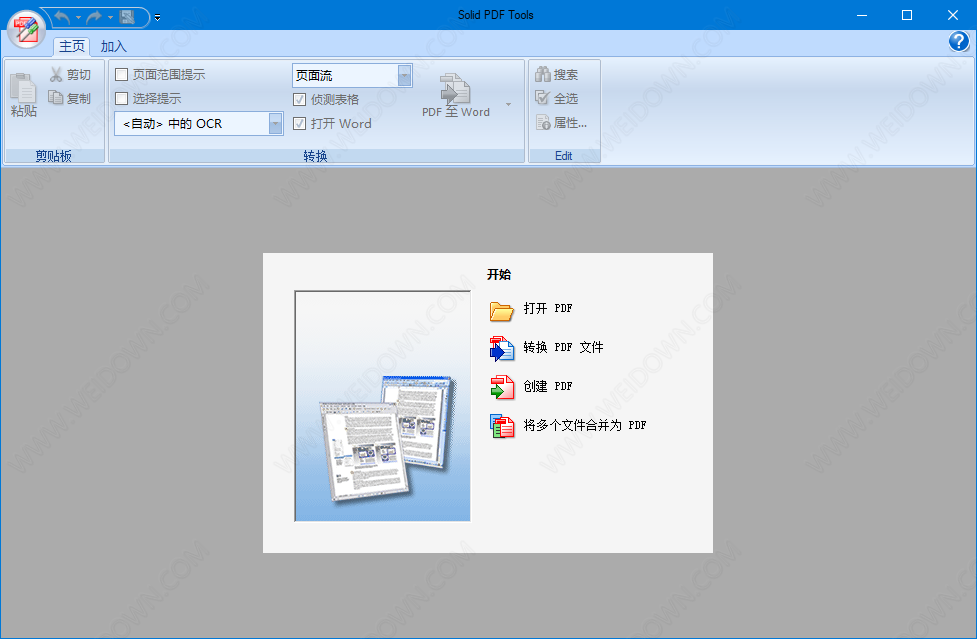Toggle the 侦测表格 checkbox

tap(299, 100)
